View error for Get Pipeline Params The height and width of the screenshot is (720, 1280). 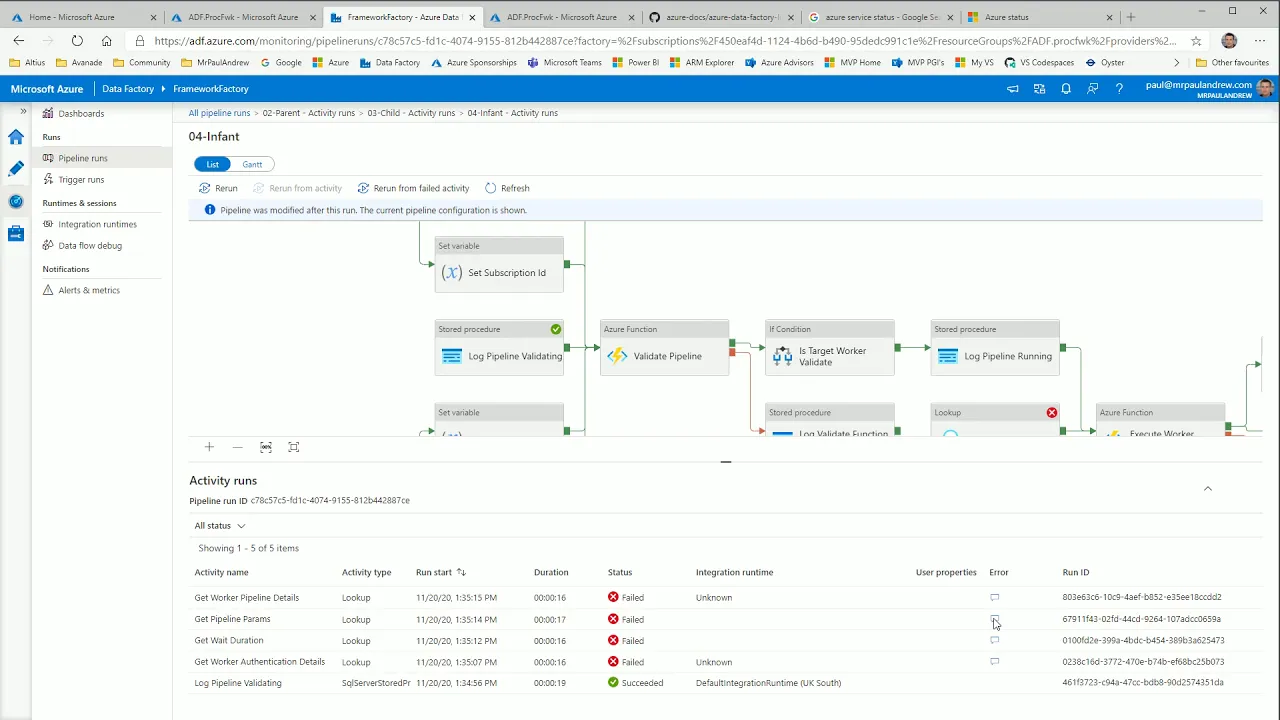click(x=994, y=619)
